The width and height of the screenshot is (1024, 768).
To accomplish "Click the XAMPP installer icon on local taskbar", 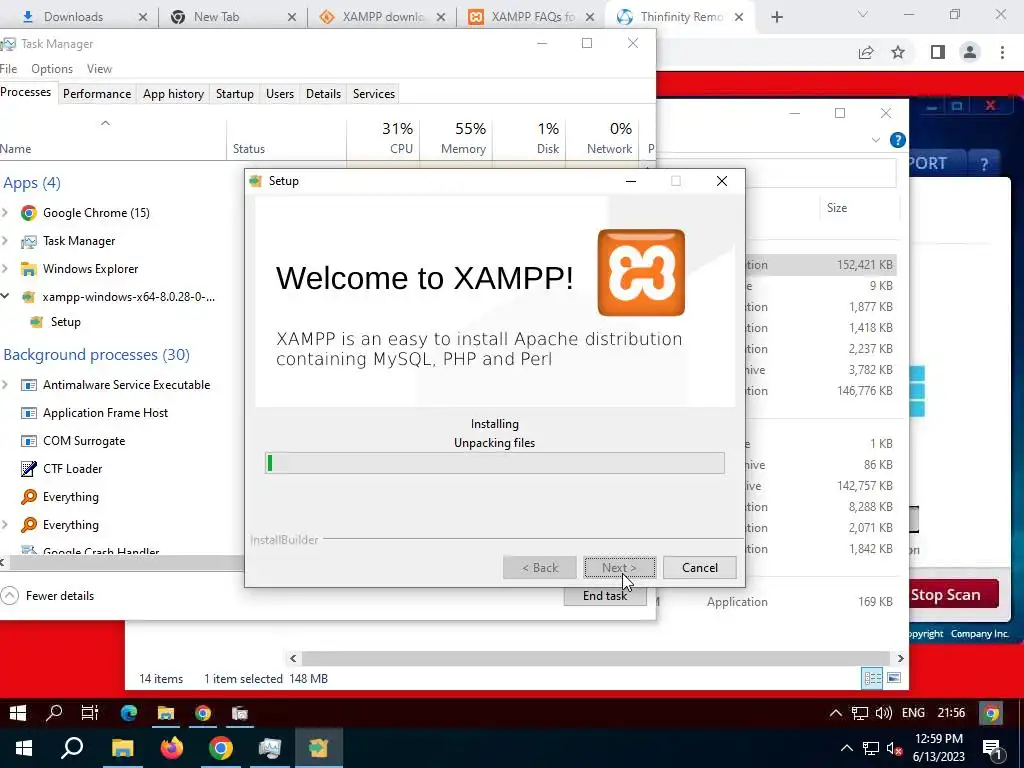I will pos(318,748).
